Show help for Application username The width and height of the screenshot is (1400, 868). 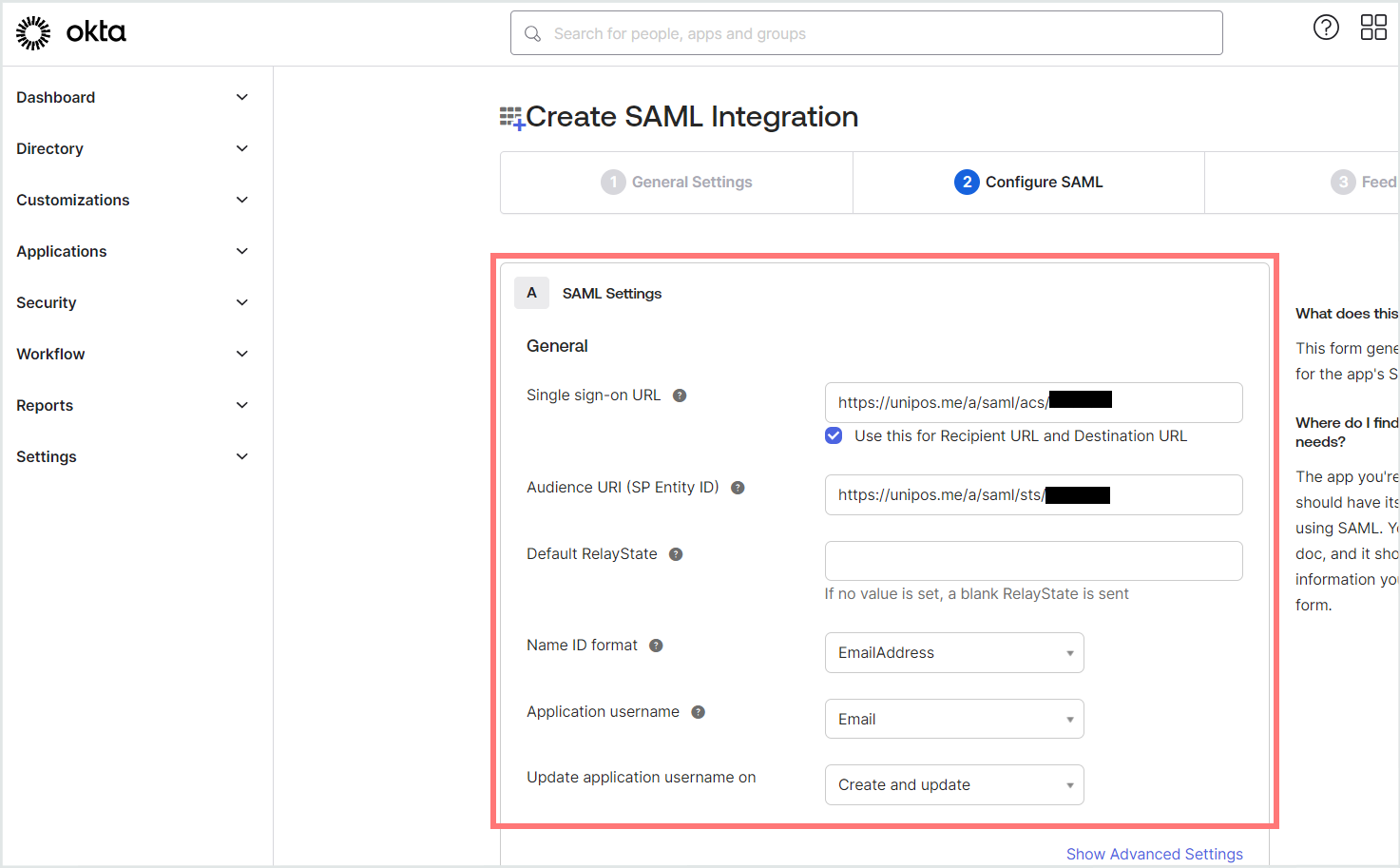698,712
